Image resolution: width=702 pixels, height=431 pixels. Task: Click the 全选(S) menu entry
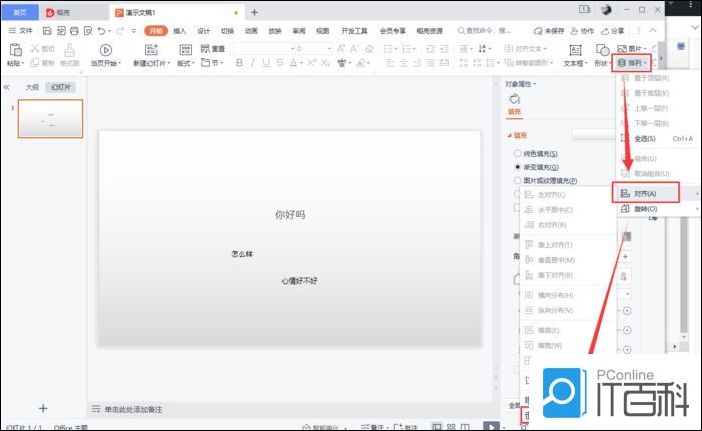(x=645, y=139)
